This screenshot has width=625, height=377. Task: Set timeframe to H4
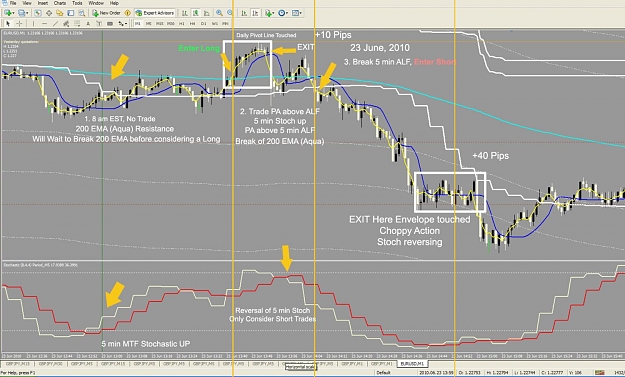[x=193, y=24]
